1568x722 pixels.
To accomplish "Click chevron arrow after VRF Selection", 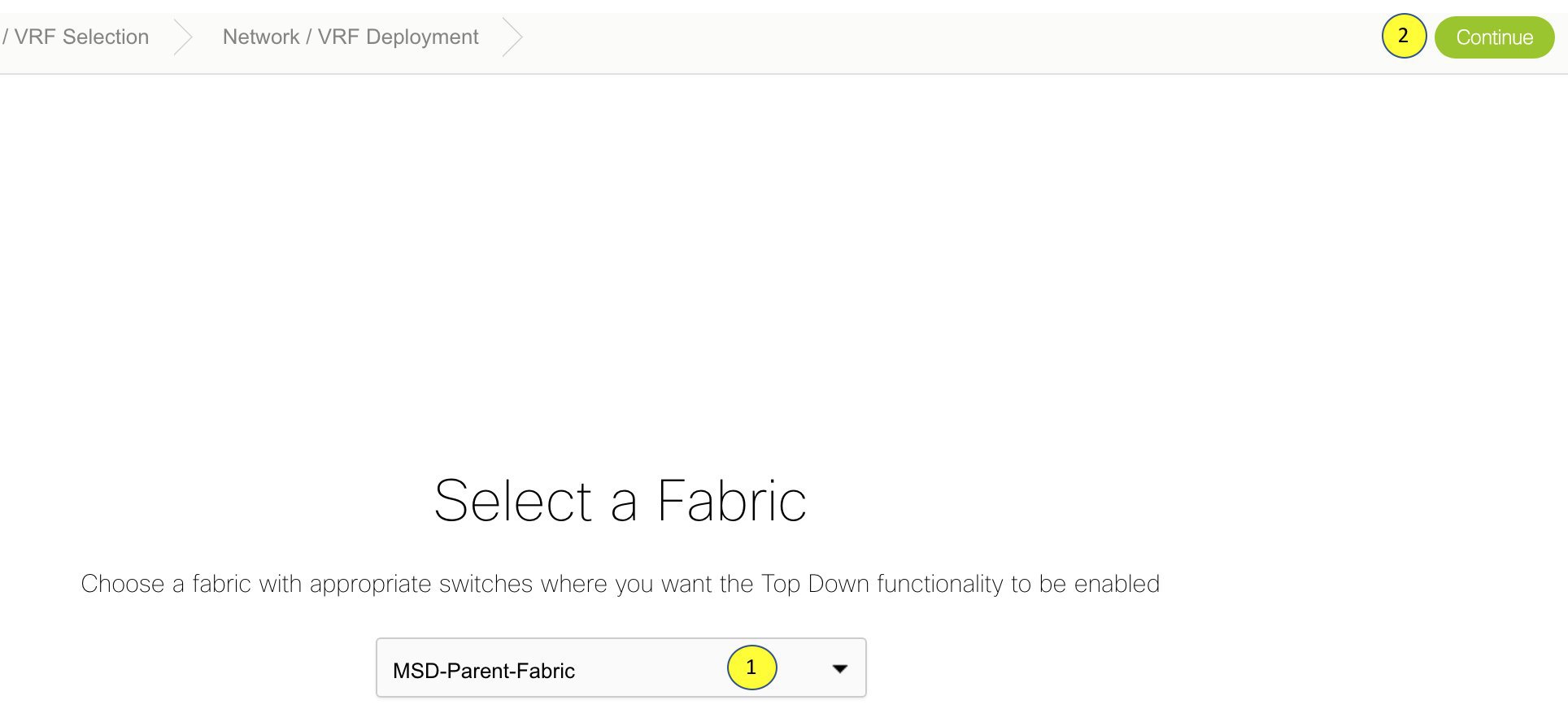I will click(x=184, y=37).
